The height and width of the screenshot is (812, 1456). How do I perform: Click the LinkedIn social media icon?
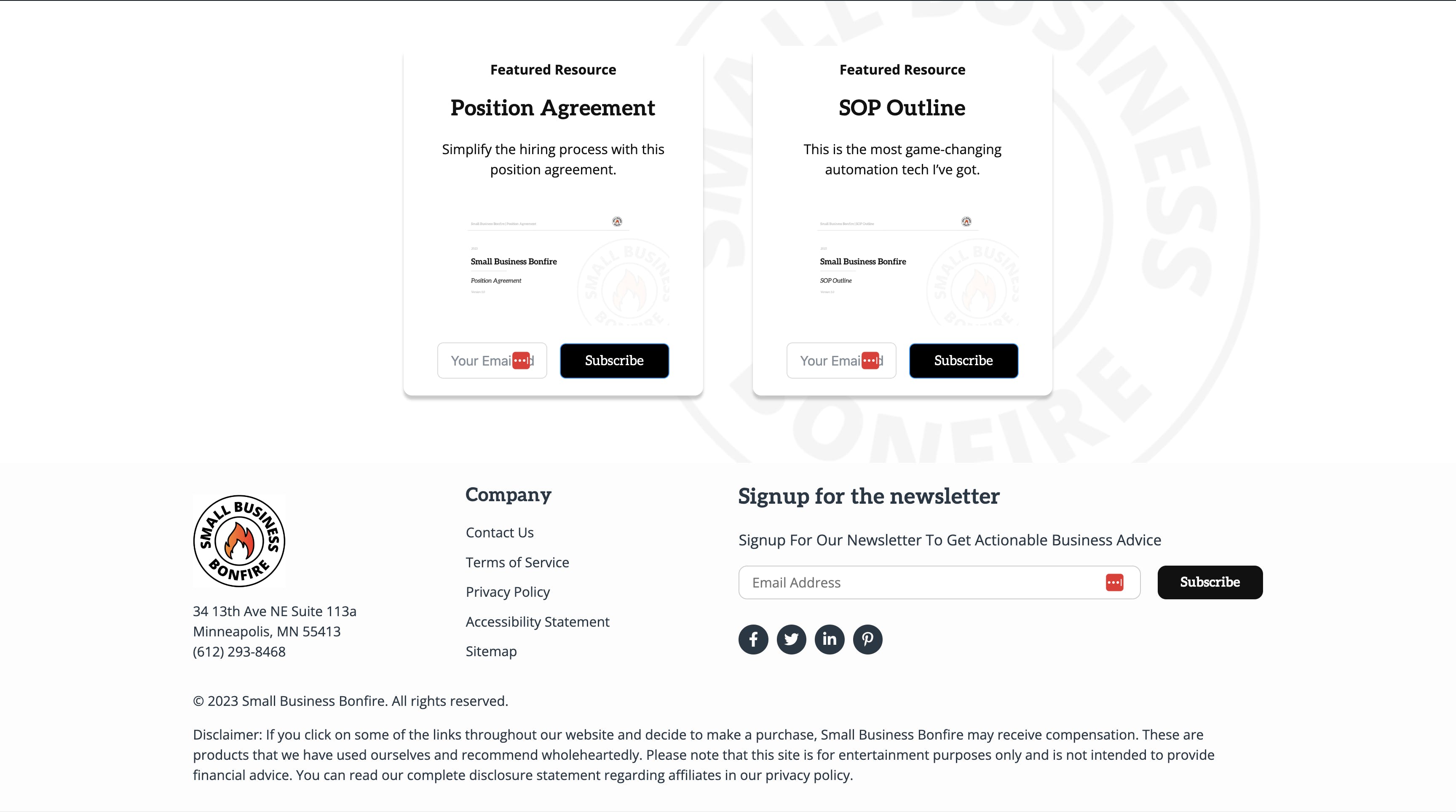[x=829, y=639]
